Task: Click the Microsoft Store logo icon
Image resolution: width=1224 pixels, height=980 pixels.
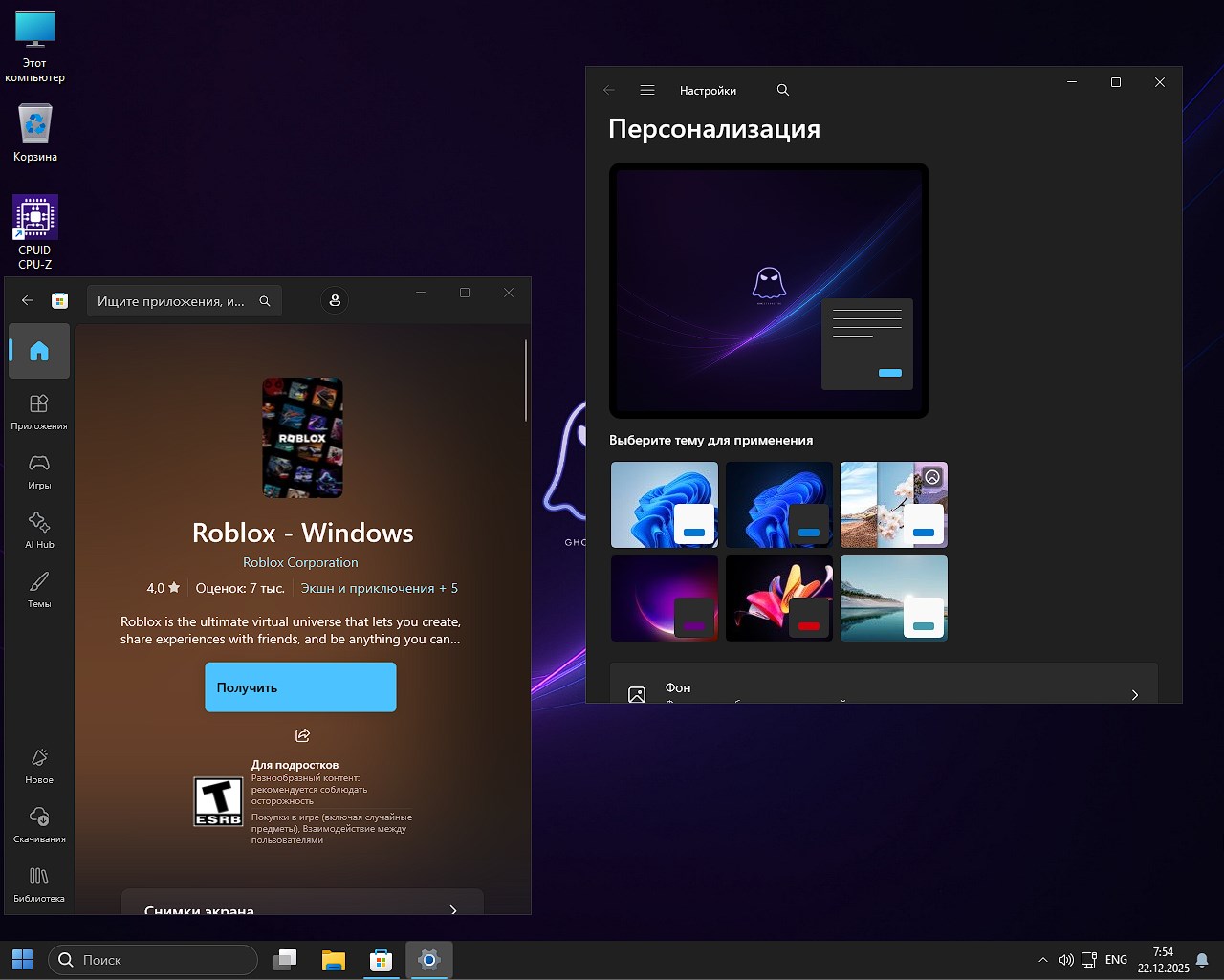Action: [59, 300]
